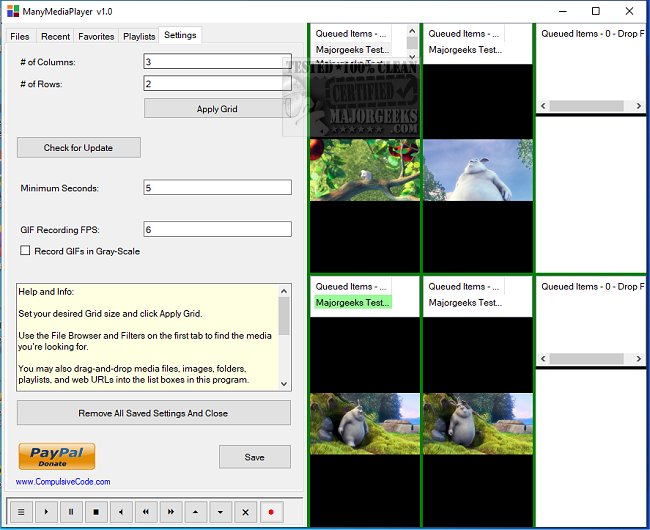Click top-left queue list scroll down arrow
This screenshot has height=530, width=650.
(x=412, y=56)
